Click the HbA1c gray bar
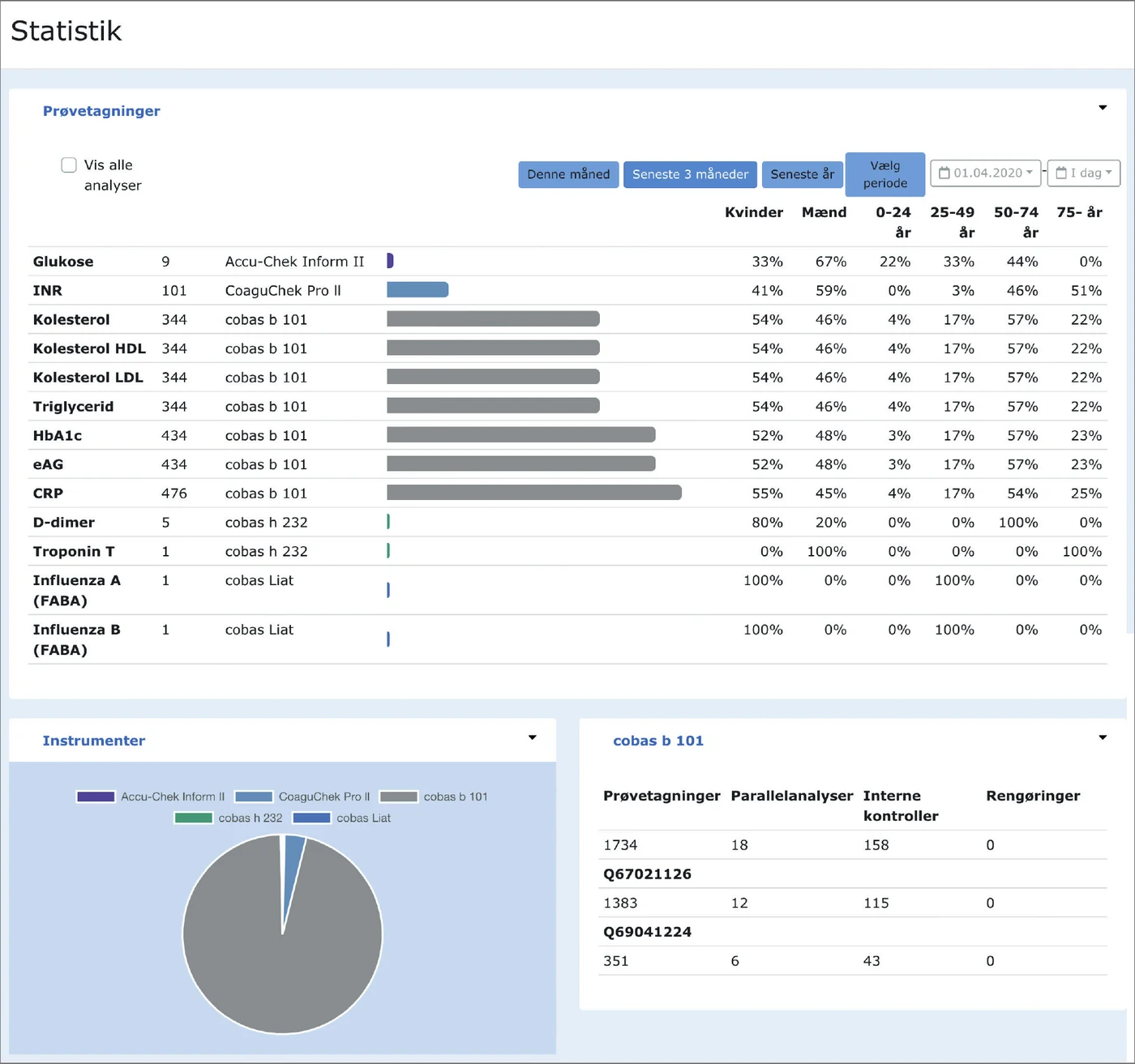 pos(521,435)
